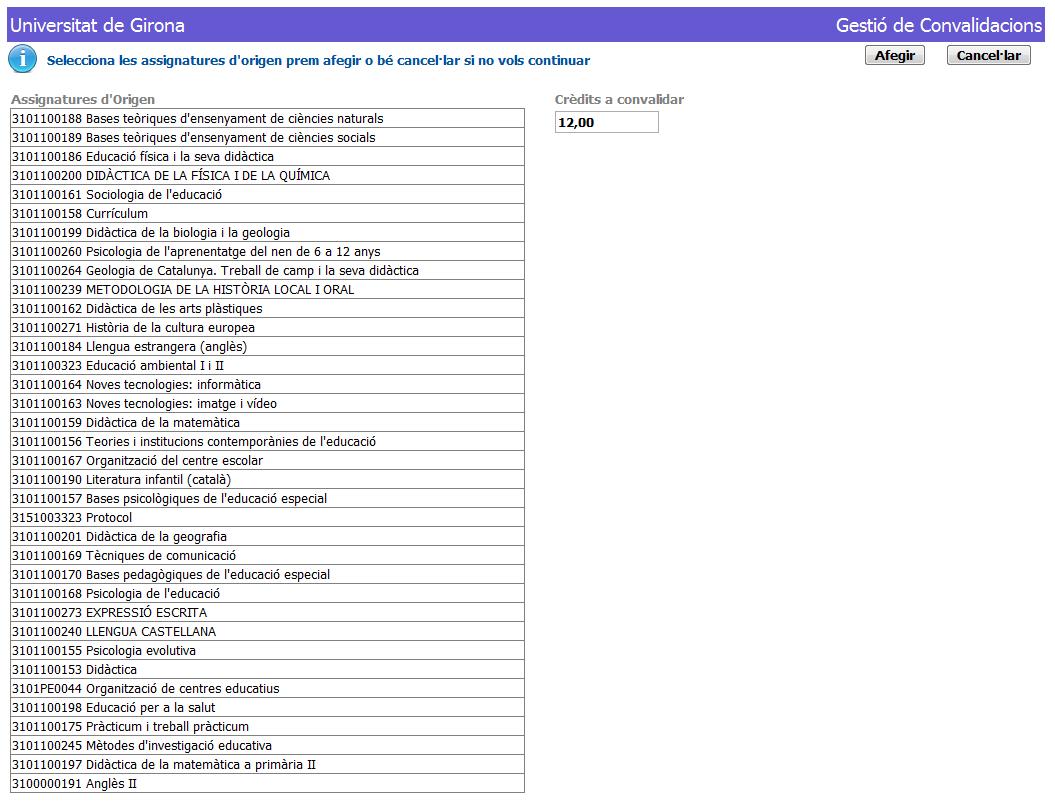
Task: Select Noves tecnologies: imatge i vídeo
Action: [x=181, y=404]
